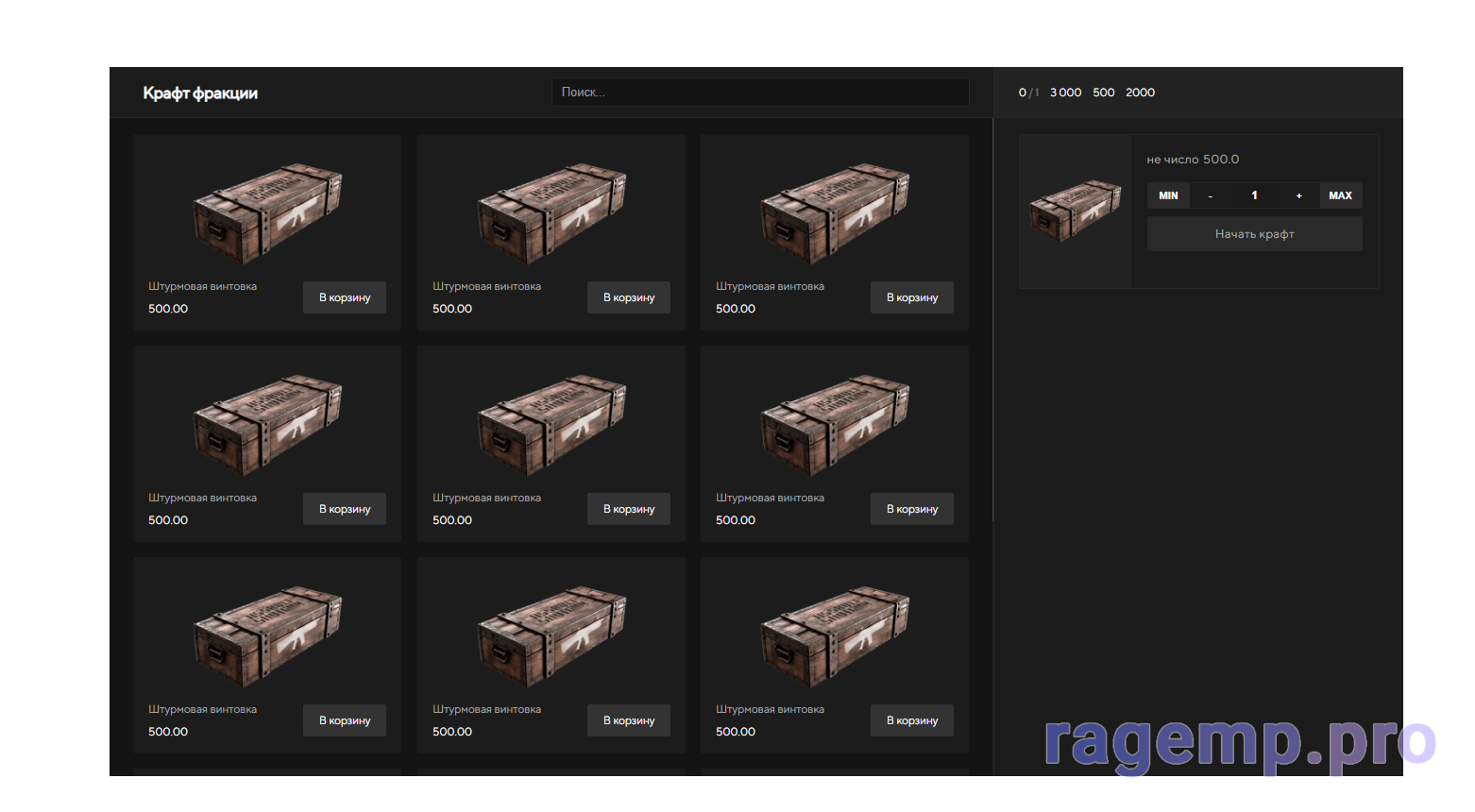Add middle-row left crate to cart

click(x=345, y=509)
